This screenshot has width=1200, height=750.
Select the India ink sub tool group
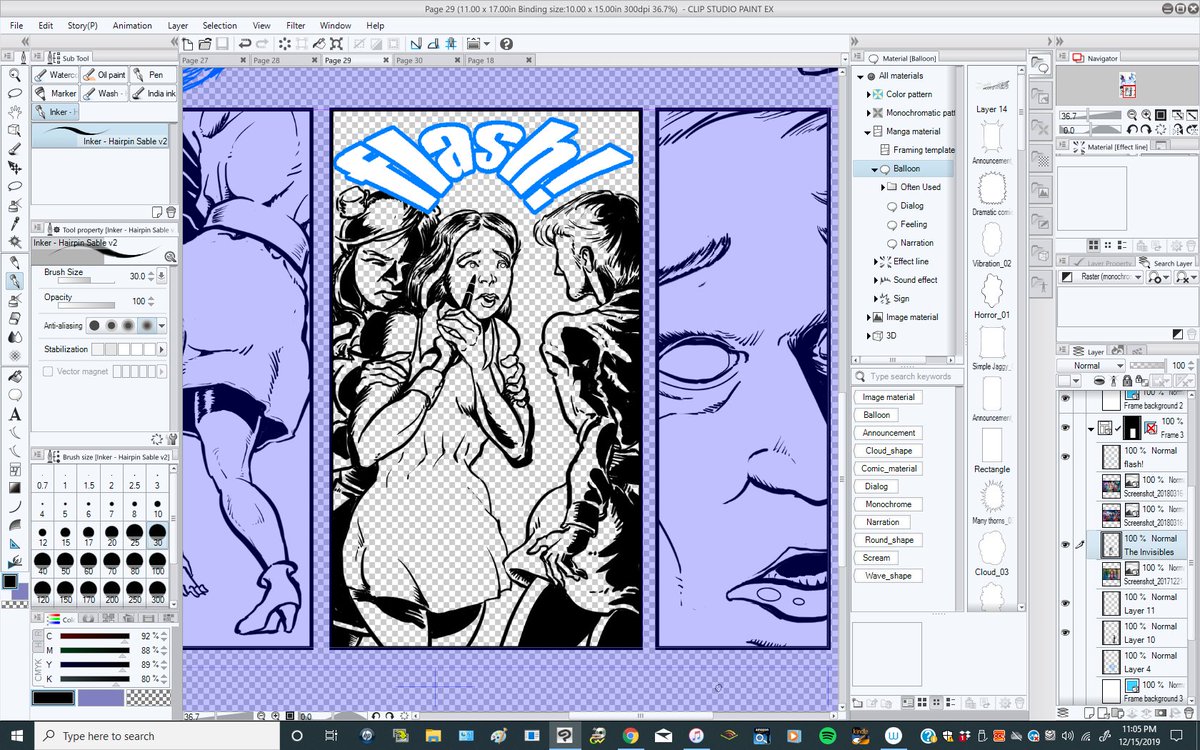(154, 94)
